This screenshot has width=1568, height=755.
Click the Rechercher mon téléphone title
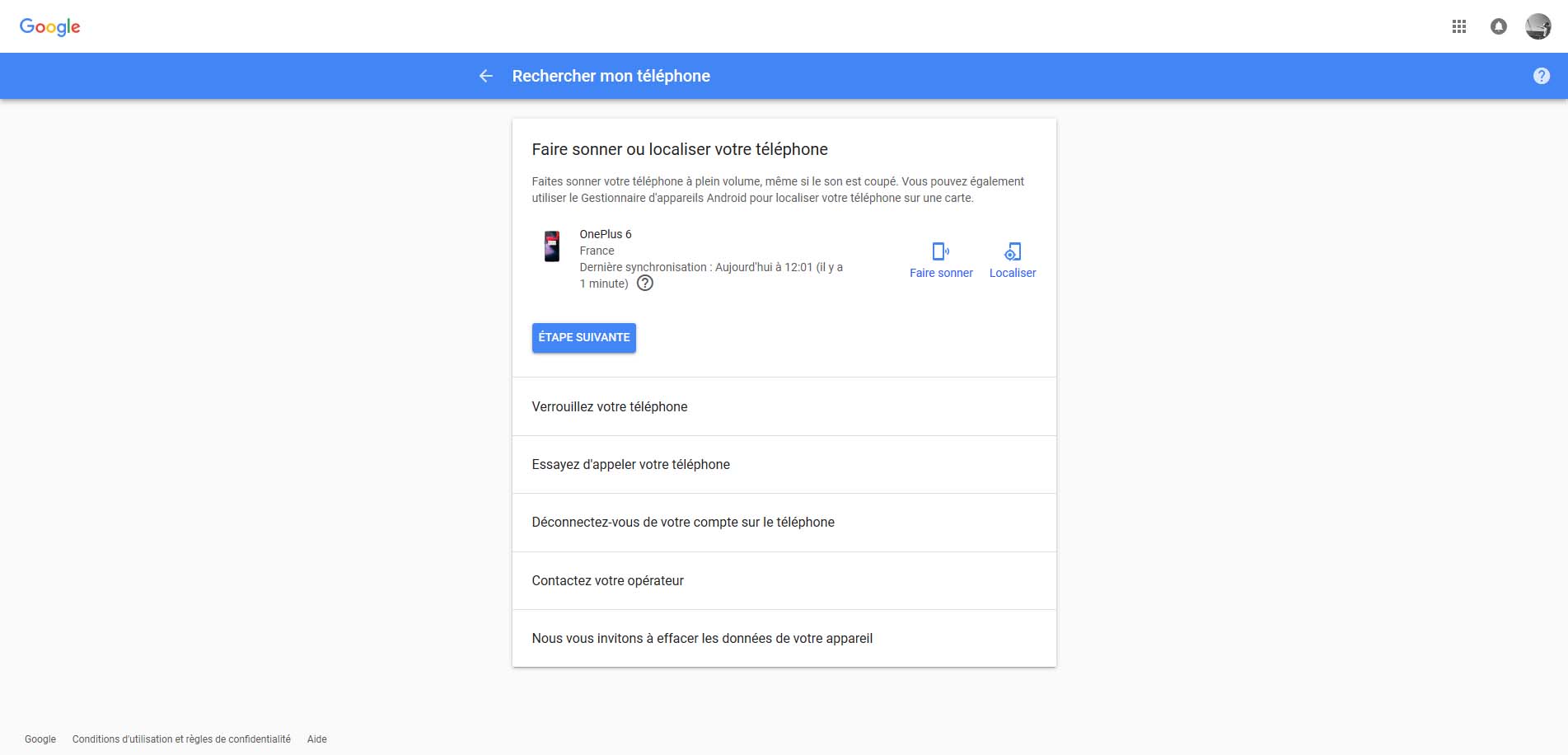[611, 76]
